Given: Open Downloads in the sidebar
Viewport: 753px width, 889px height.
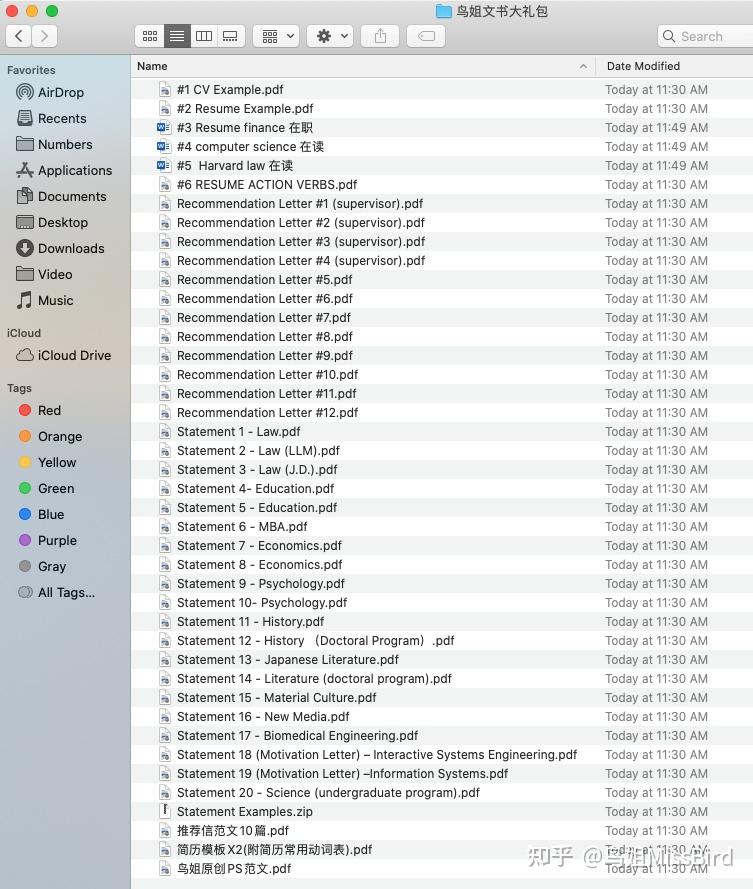Looking at the screenshot, I should point(60,249).
